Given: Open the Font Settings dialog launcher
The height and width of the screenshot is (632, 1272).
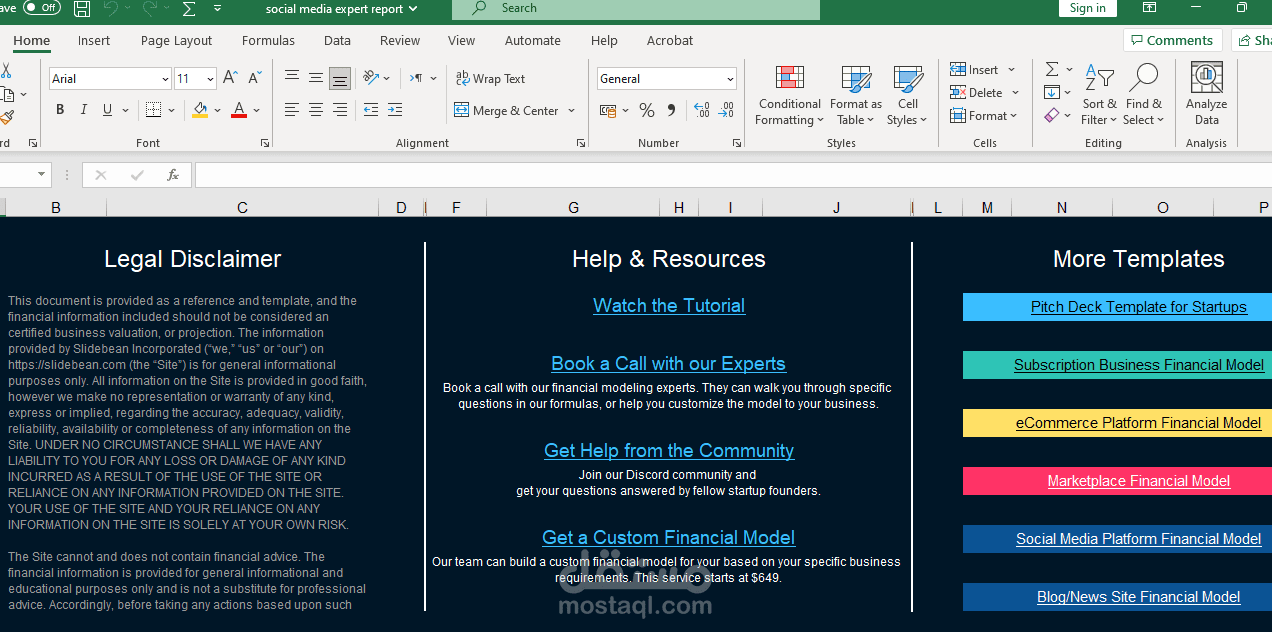Looking at the screenshot, I should pos(265,143).
